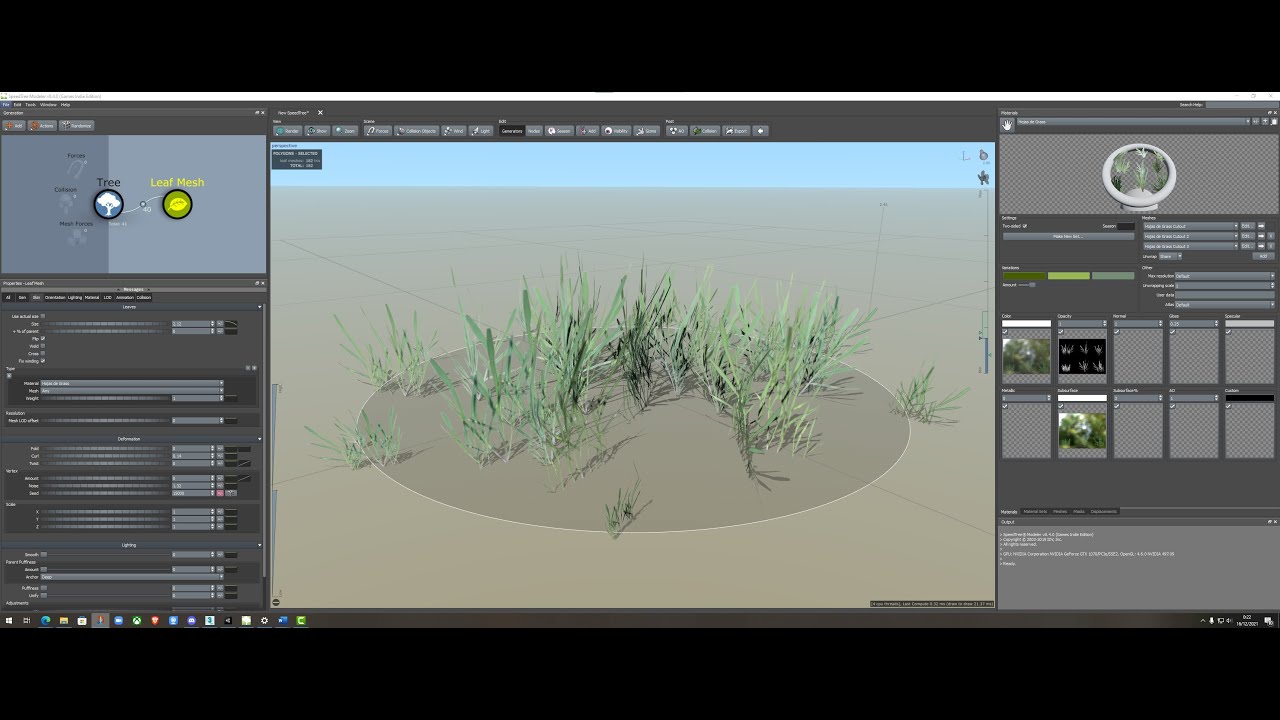
Task: Collapse the Lighting section header
Action: [132, 545]
